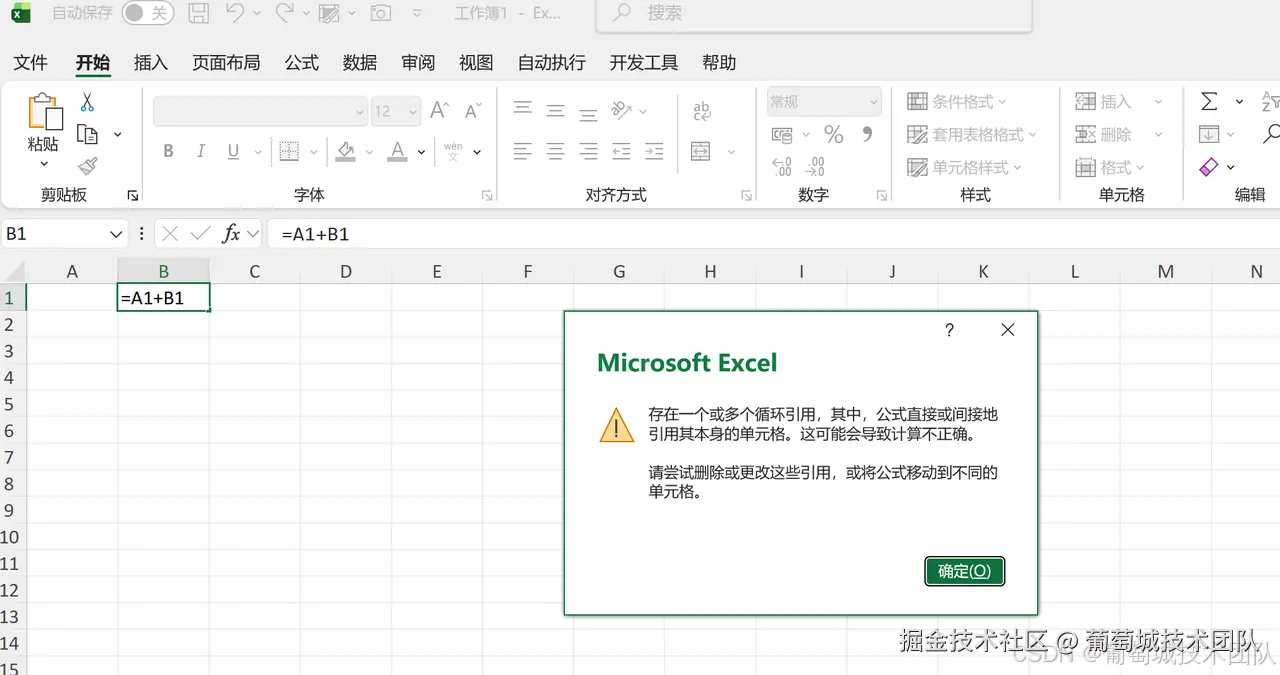Screen dimensions: 1280x675
Task: Click the Clear eraser icon
Action: (1209, 167)
